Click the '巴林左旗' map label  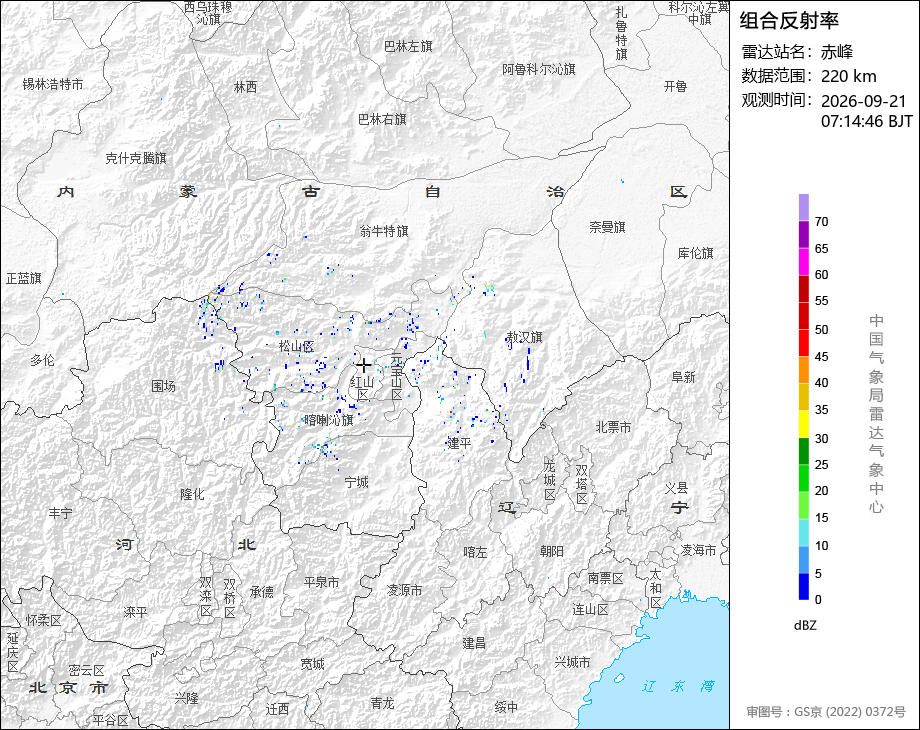click(408, 46)
